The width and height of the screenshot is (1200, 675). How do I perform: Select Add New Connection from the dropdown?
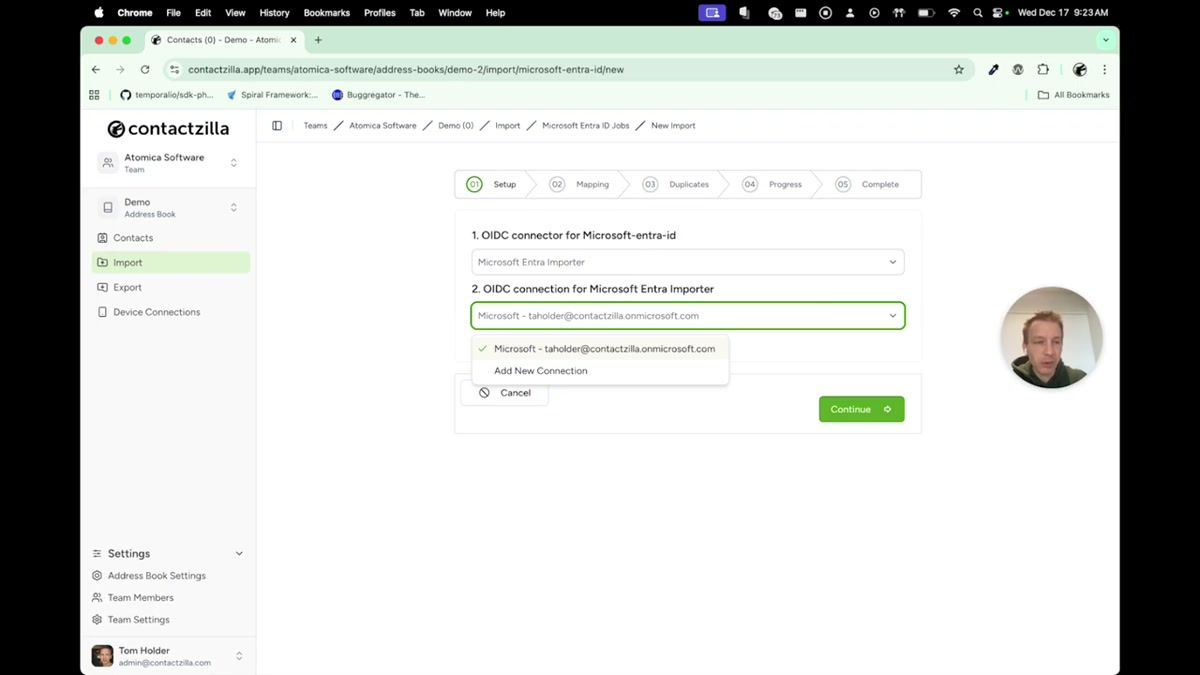[x=540, y=370]
